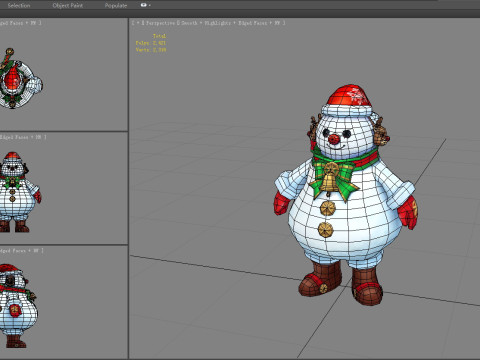Select the upper gold button on snowman's belly
The image size is (480, 360).
[328, 208]
